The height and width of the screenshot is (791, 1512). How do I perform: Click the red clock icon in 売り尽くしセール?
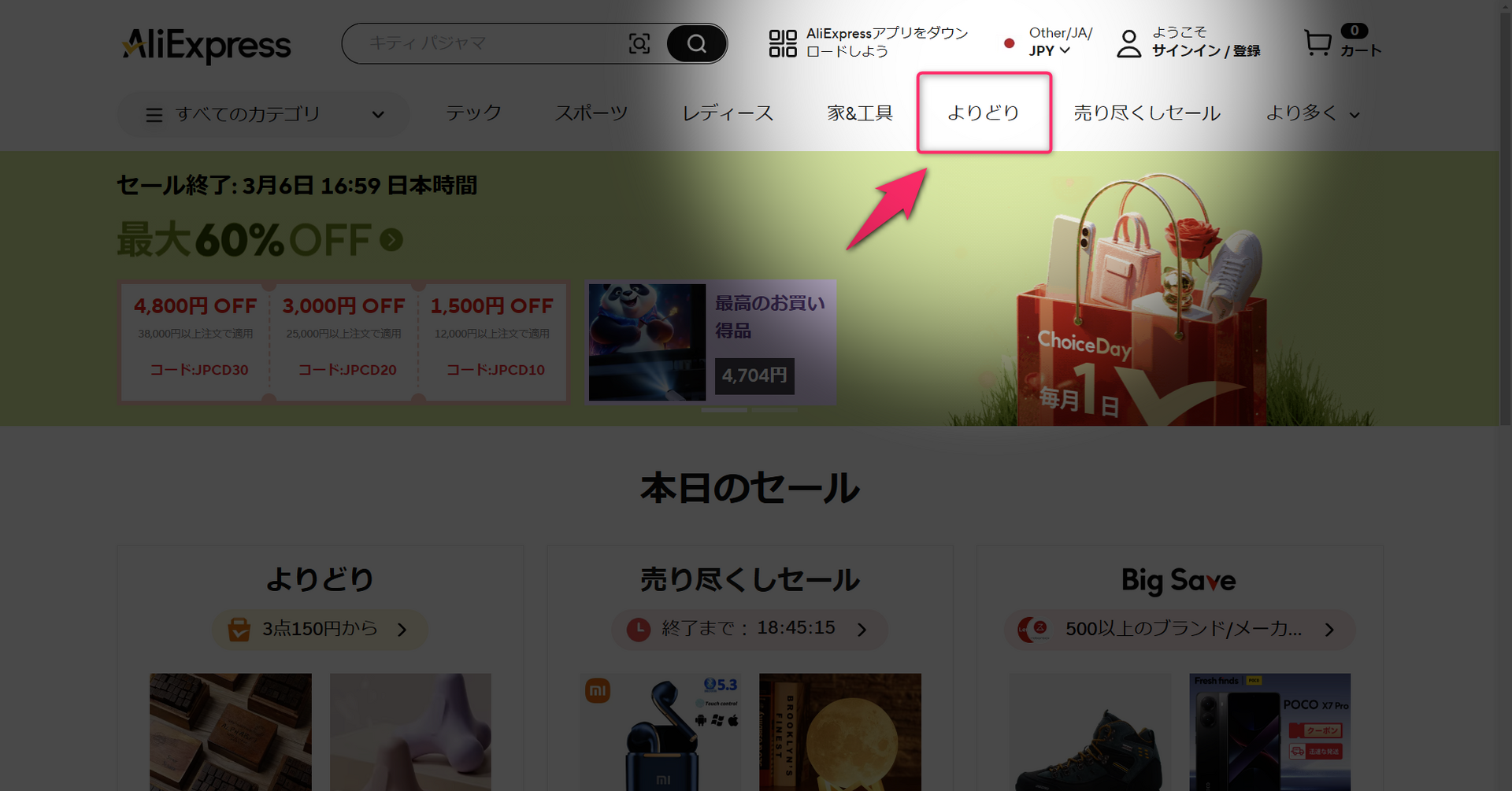638,630
